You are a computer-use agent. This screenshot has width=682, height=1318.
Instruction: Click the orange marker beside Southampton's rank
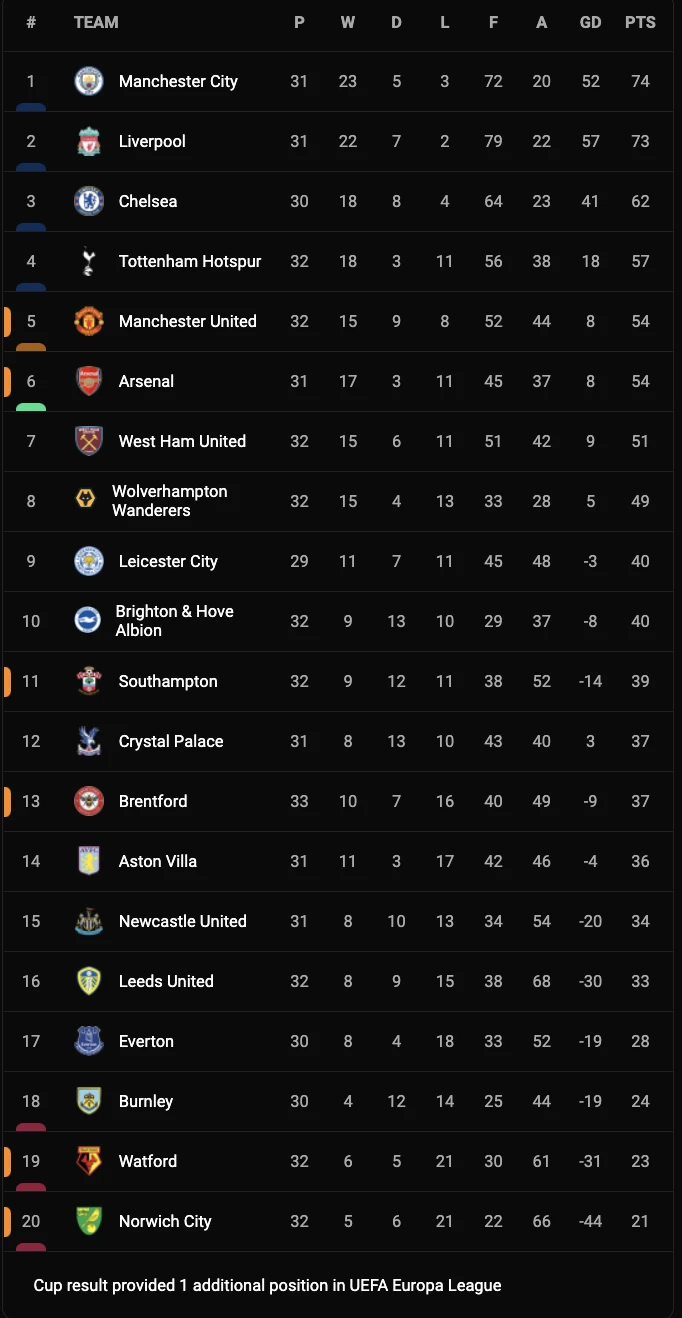[7, 682]
